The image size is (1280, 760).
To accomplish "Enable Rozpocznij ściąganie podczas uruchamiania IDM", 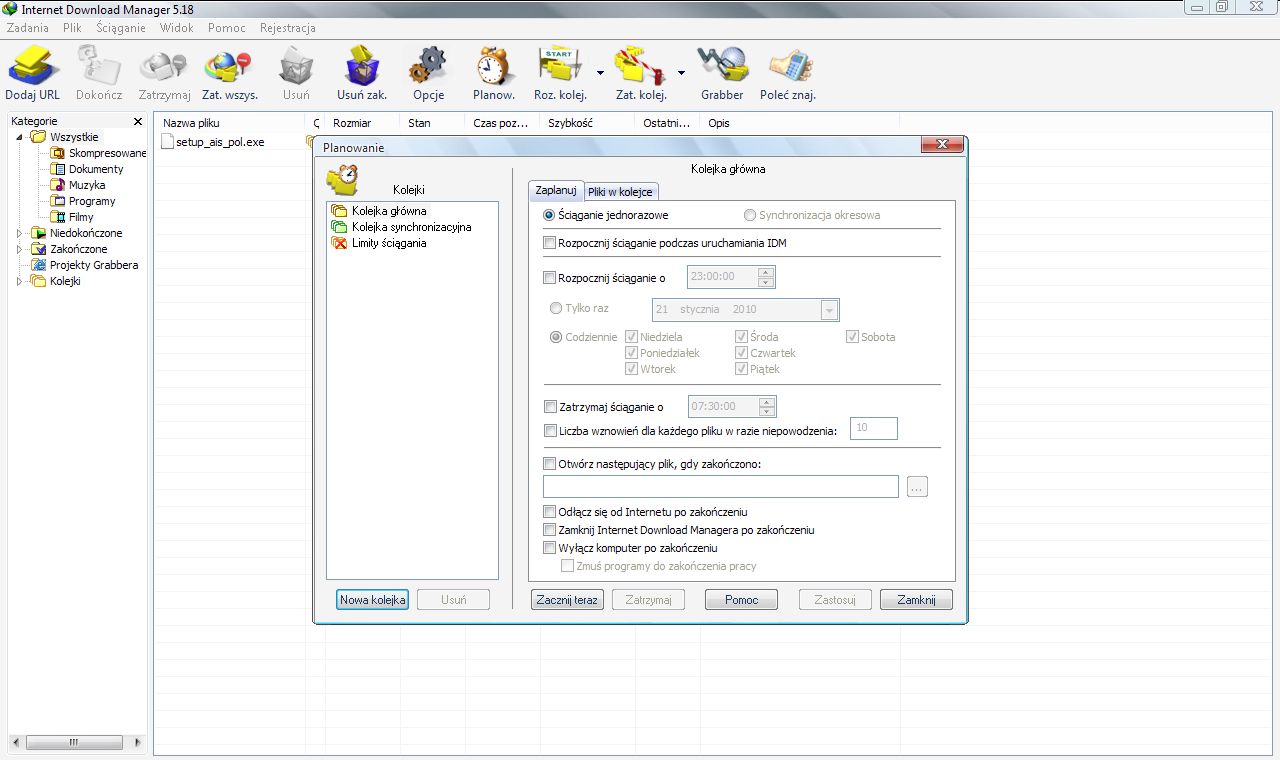I will [x=549, y=243].
